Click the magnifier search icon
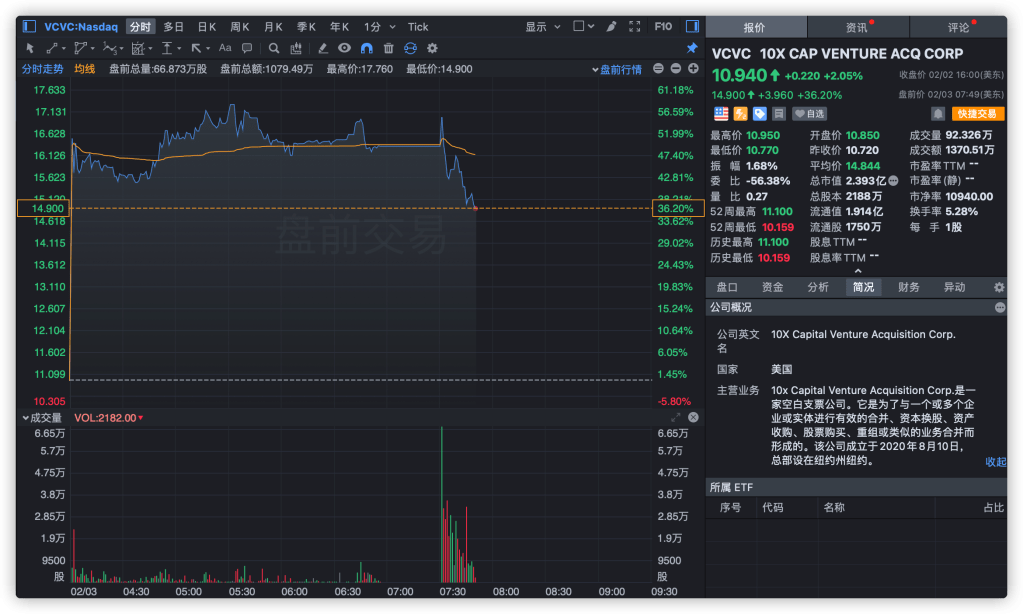The image size is (1023, 614). tap(273, 47)
